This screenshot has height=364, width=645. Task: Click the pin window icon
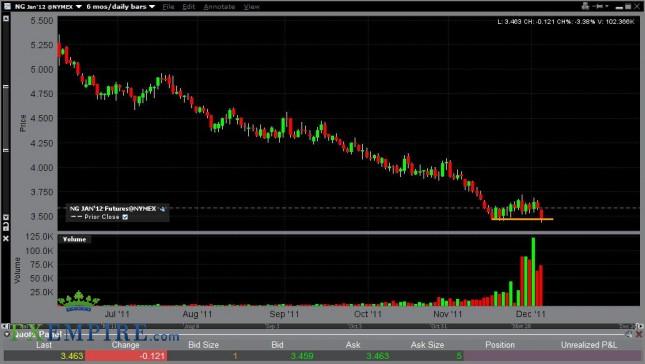[x=599, y=6]
